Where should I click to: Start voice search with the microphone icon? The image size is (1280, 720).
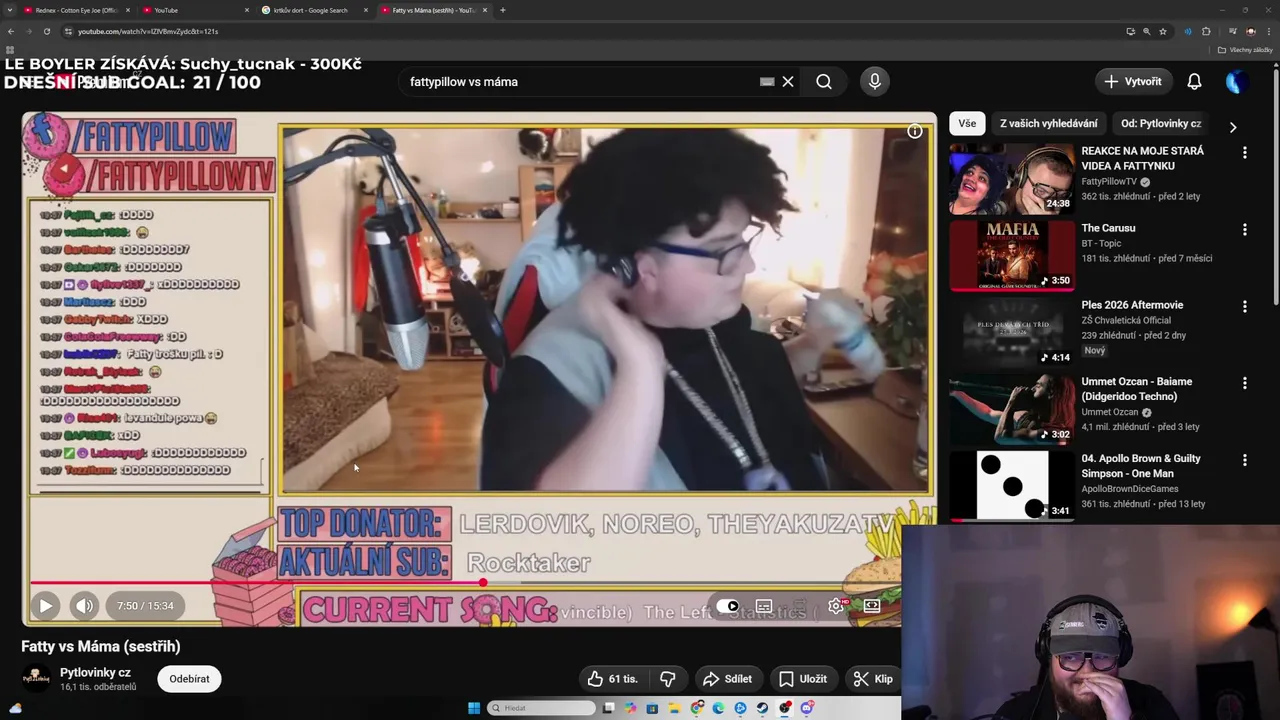pos(875,82)
